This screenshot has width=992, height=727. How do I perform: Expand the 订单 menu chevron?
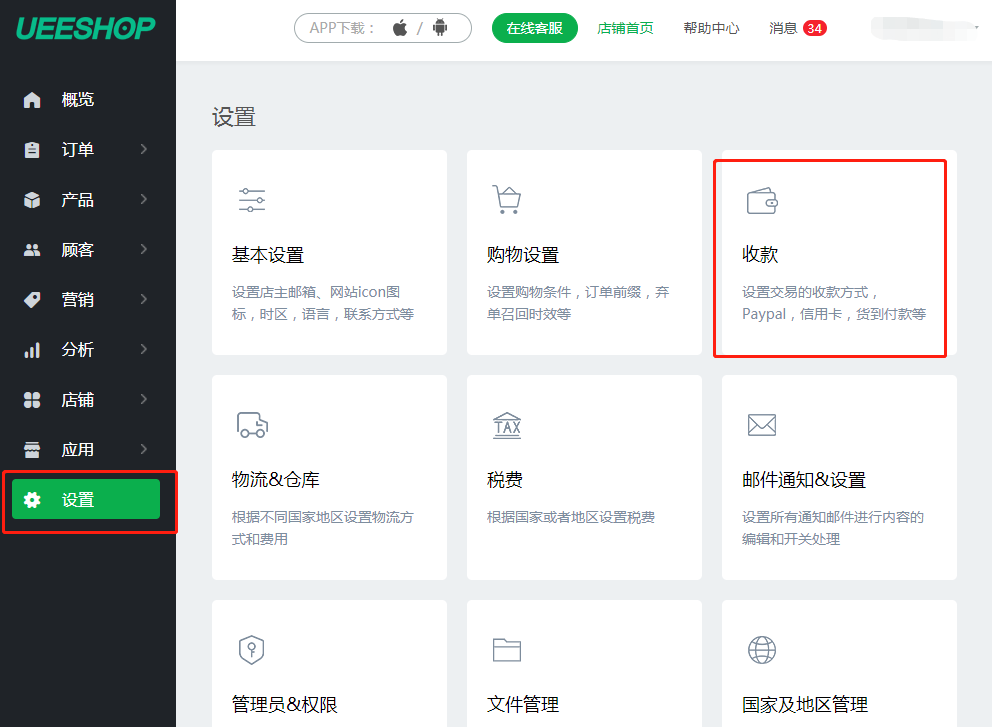click(x=144, y=149)
